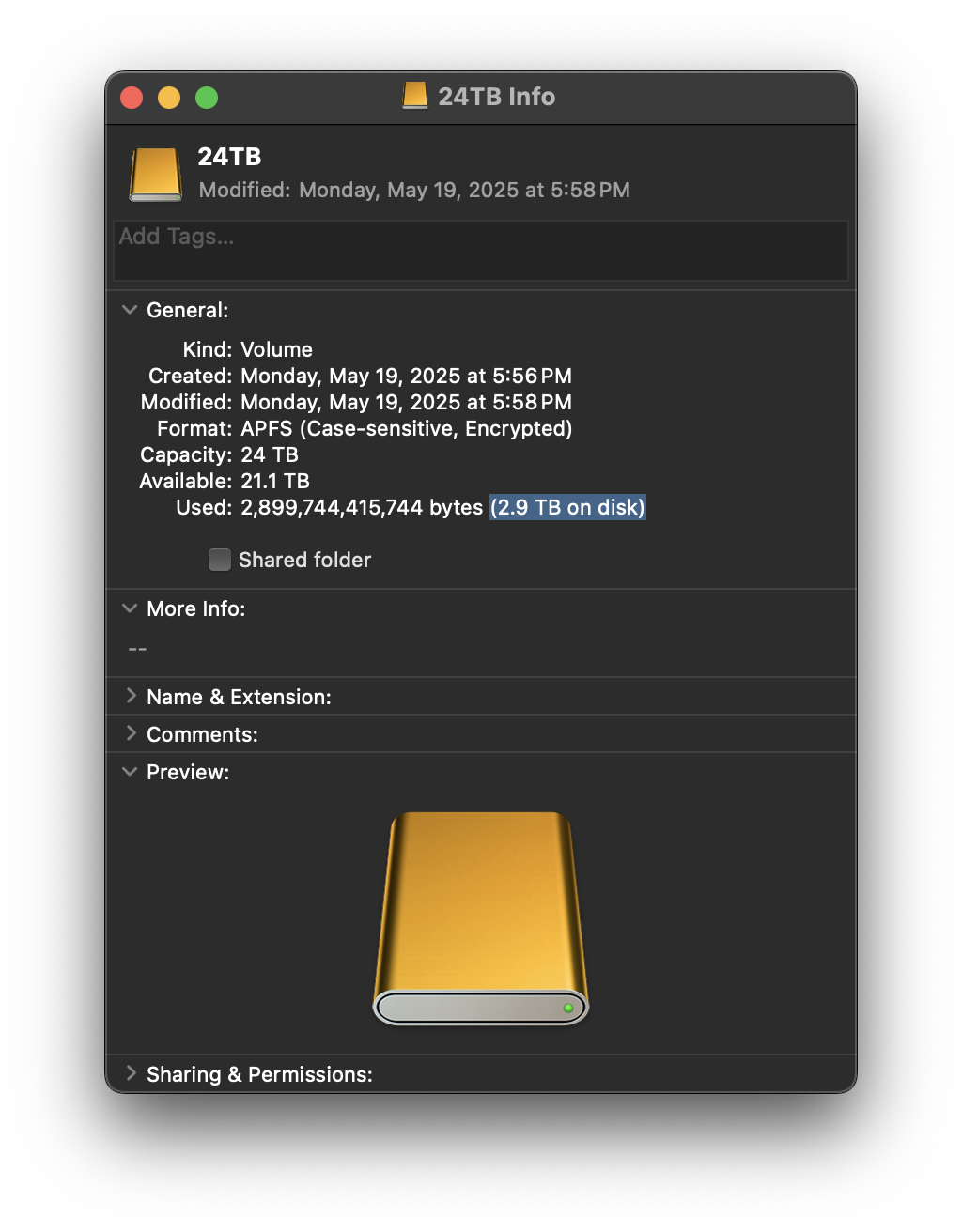
Task: Click the 'APFS (Case-sensitive, Encrypted)' format value
Action: pyautogui.click(x=407, y=428)
